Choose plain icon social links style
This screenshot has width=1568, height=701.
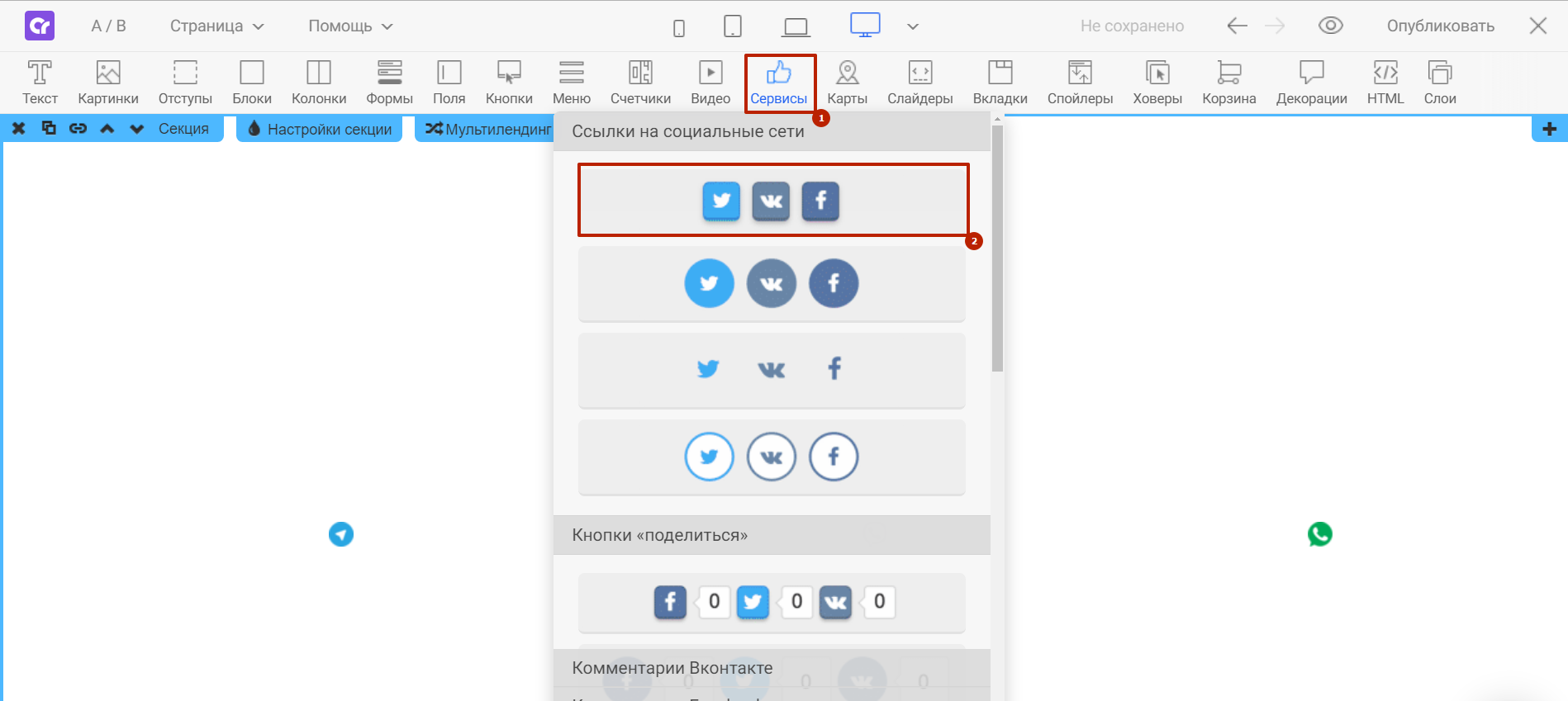(772, 370)
